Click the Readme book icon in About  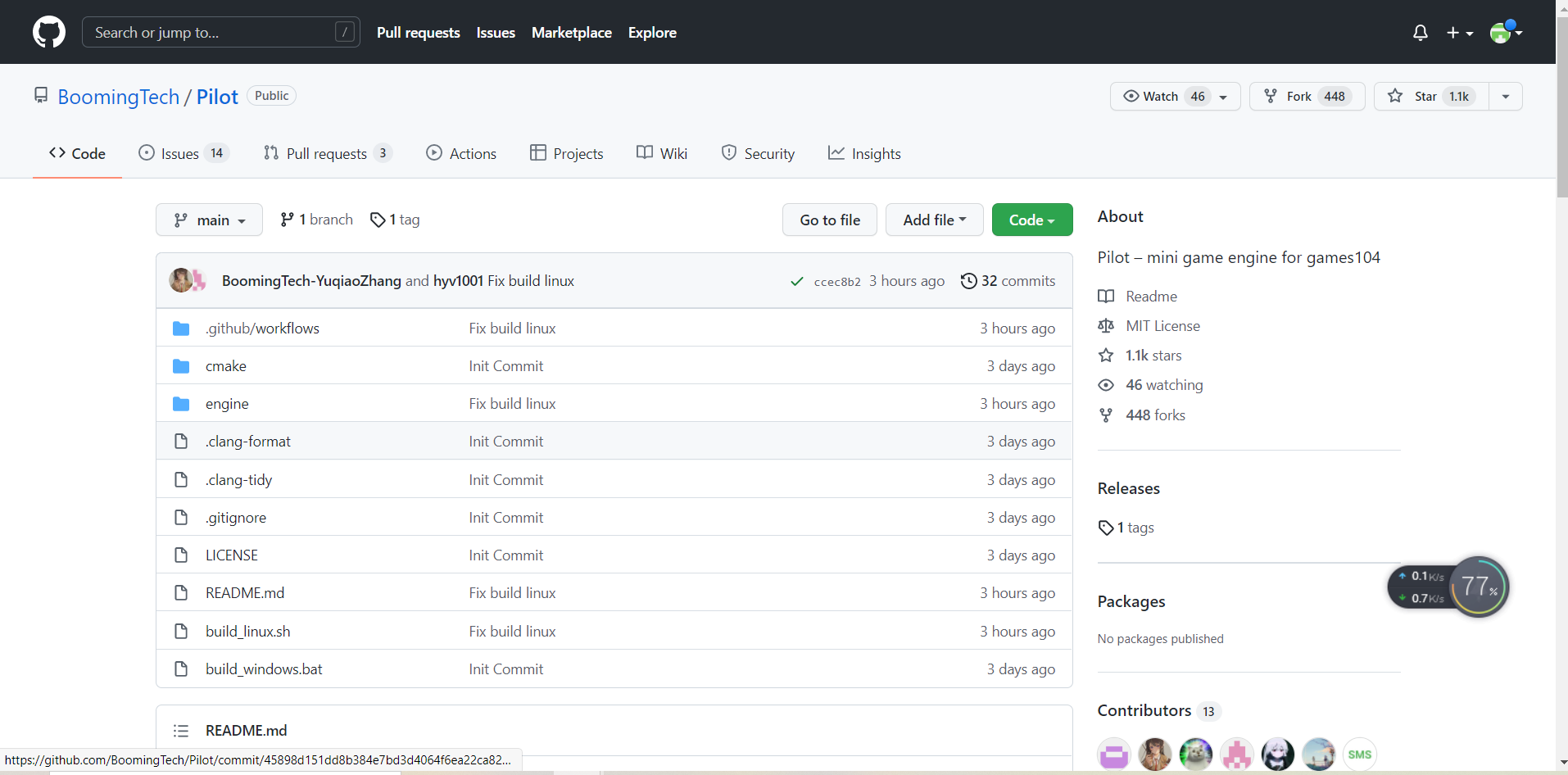1106,297
